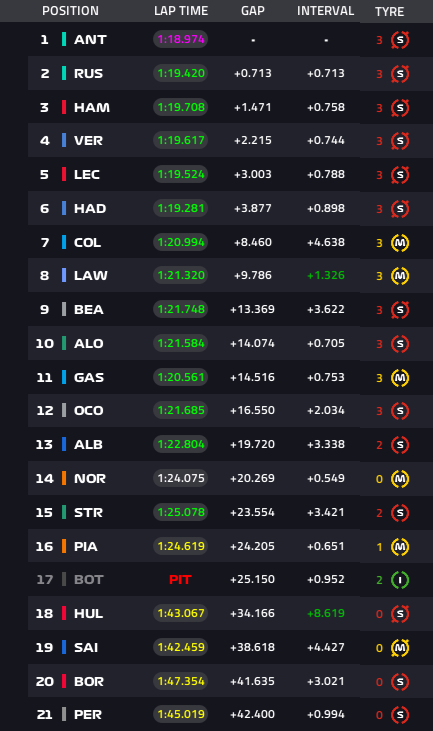
Task: Click NOR's medium tyre icon
Action: [x=400, y=479]
